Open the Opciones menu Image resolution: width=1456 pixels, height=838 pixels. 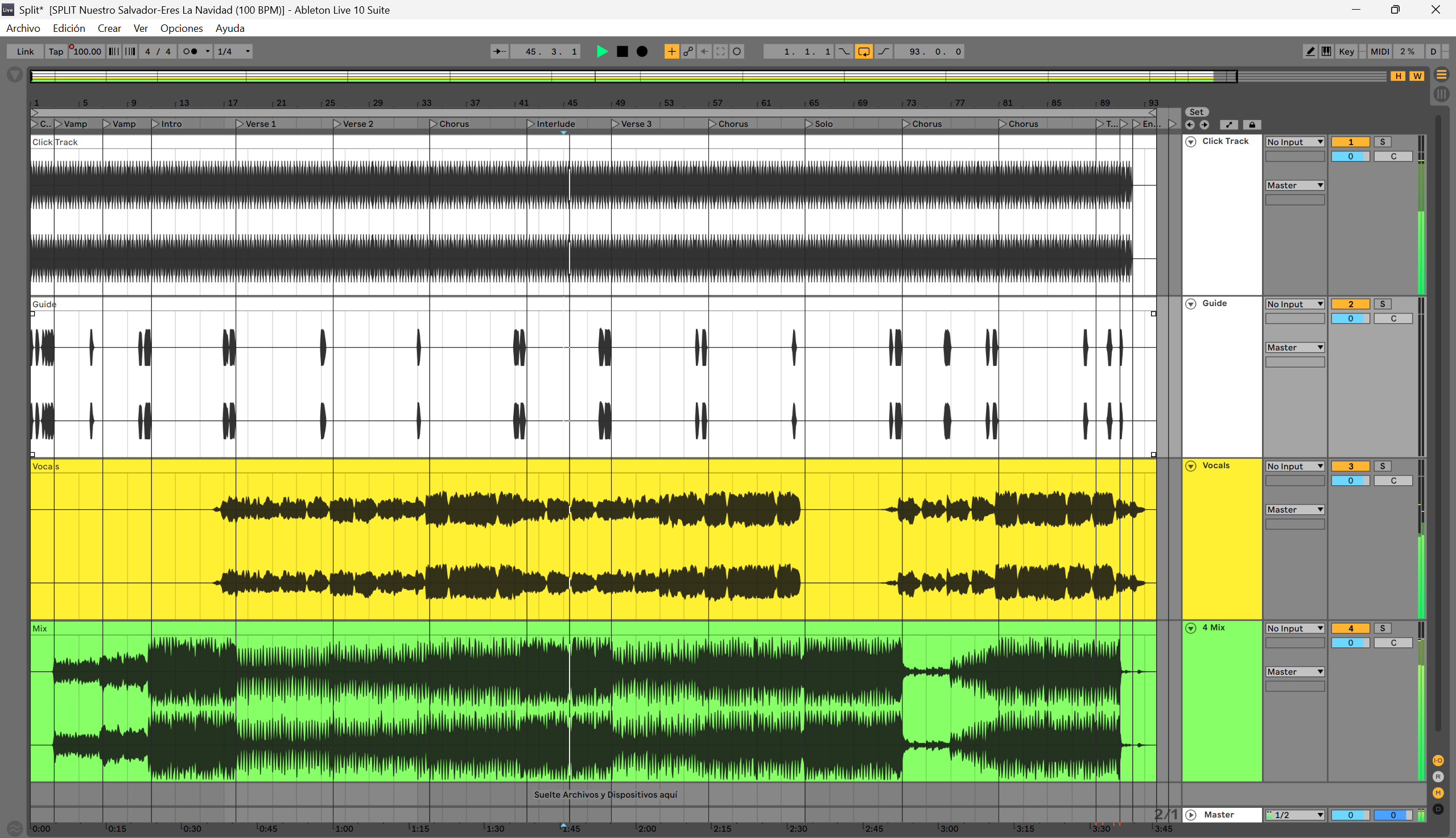pyautogui.click(x=182, y=28)
